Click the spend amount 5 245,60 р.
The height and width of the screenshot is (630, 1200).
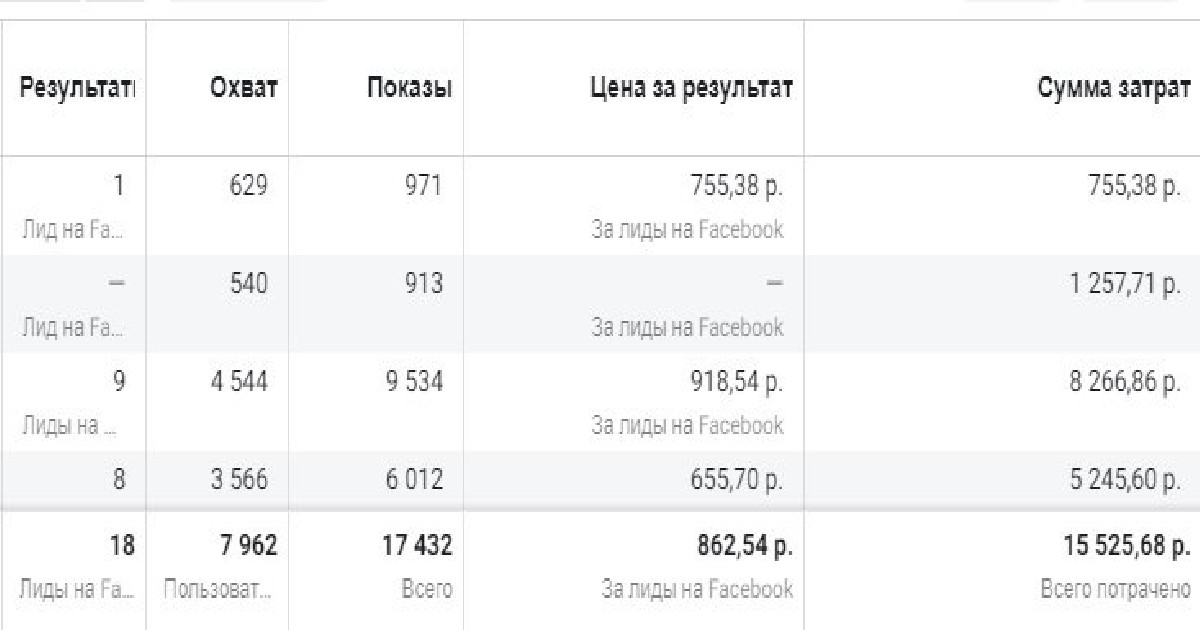pos(1125,479)
